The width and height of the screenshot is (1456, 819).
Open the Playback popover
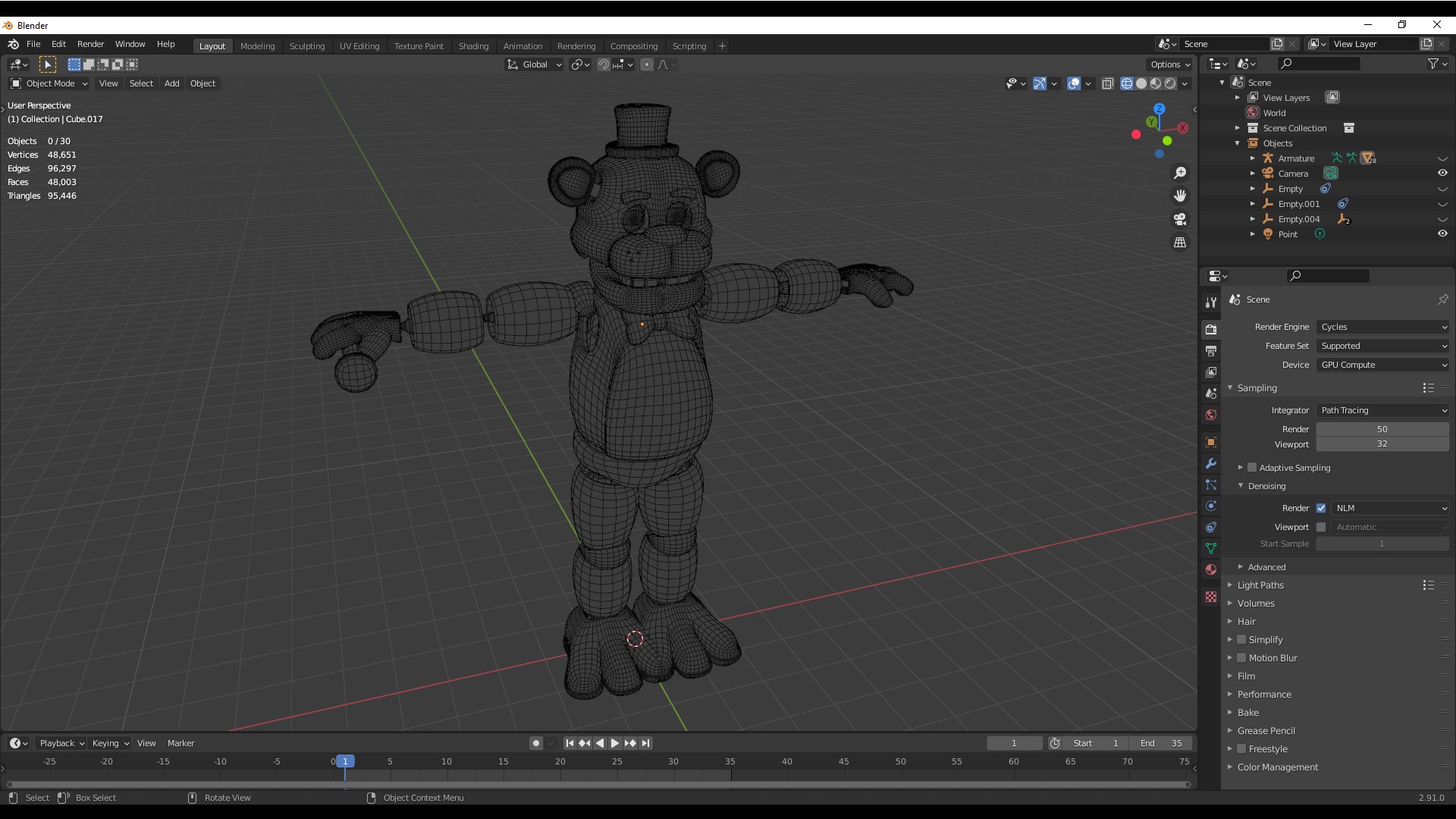point(61,743)
